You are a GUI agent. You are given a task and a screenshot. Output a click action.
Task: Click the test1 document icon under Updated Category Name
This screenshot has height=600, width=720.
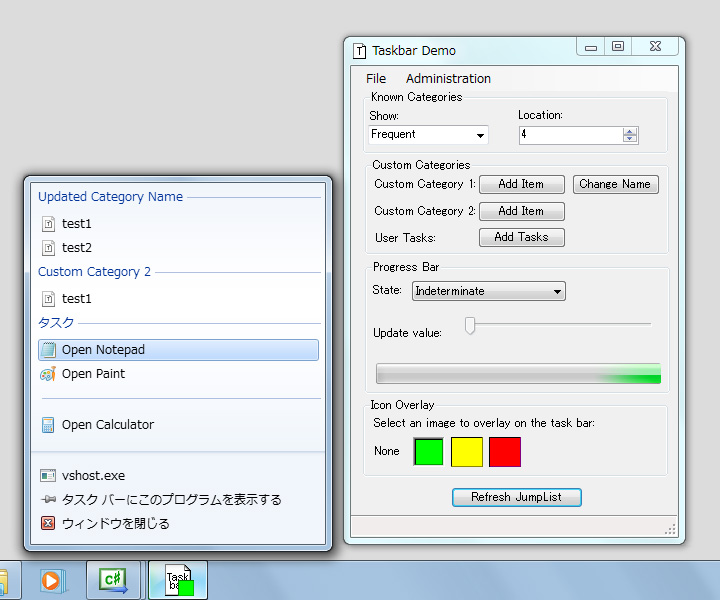tap(48, 224)
